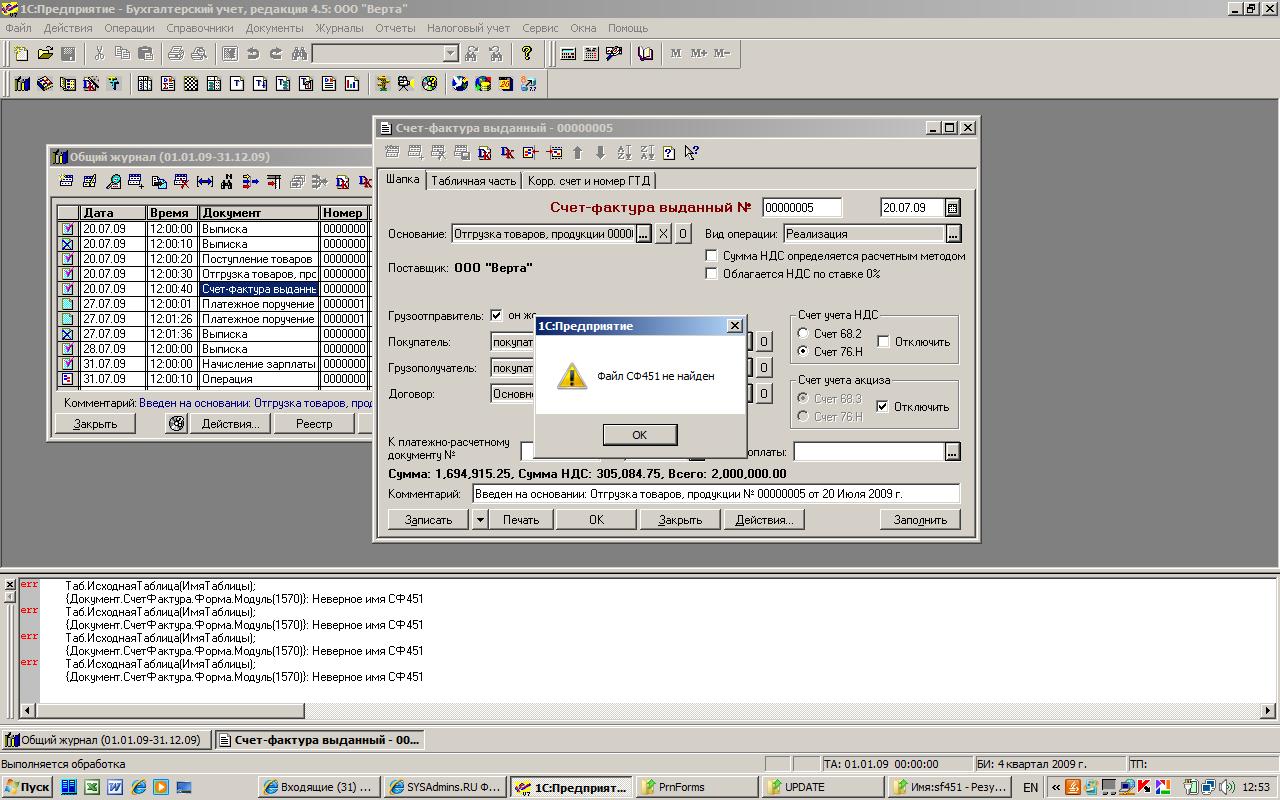Click the Print preview toolbar icon

tap(199, 54)
